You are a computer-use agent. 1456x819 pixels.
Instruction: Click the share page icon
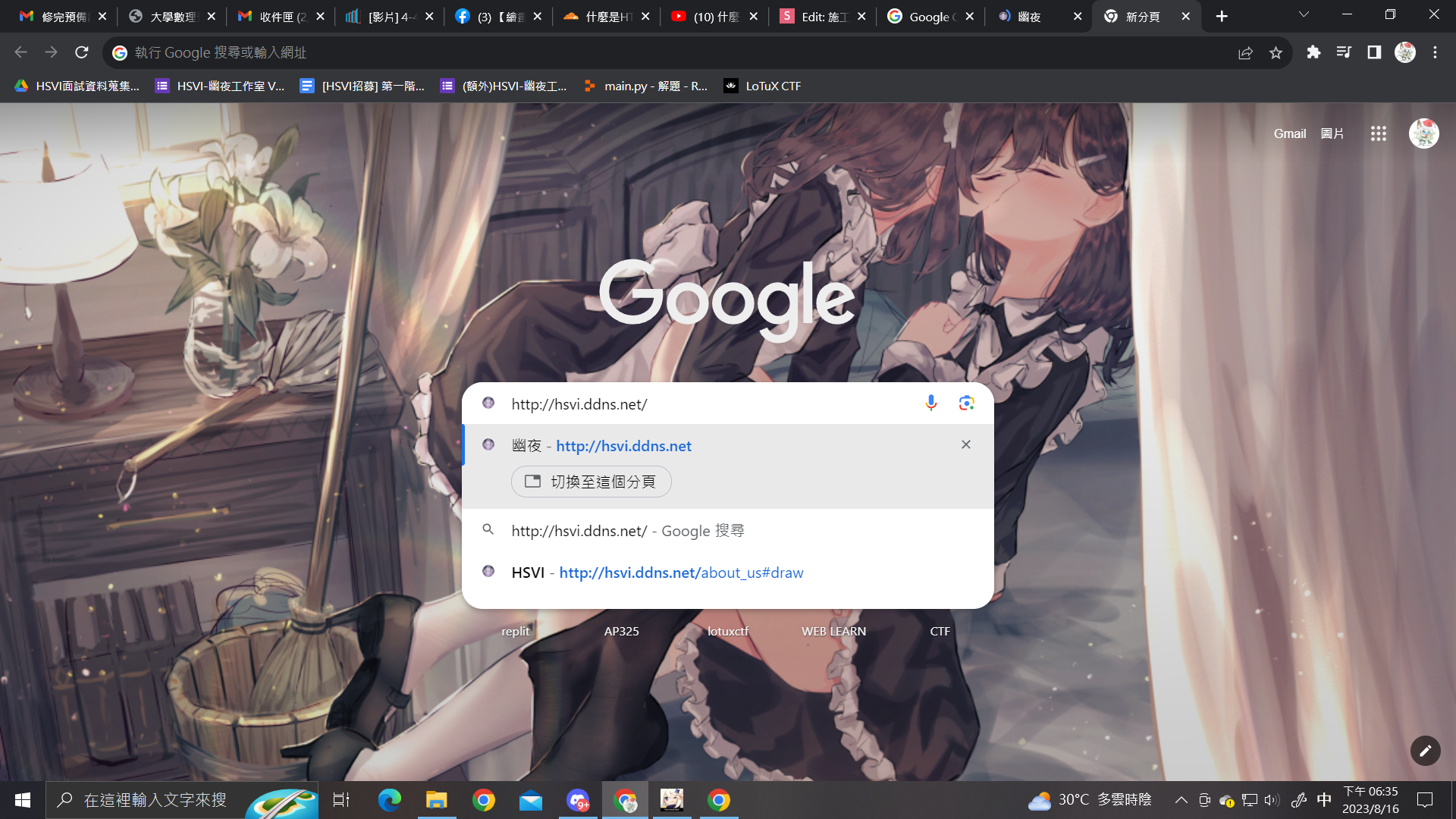pyautogui.click(x=1245, y=52)
